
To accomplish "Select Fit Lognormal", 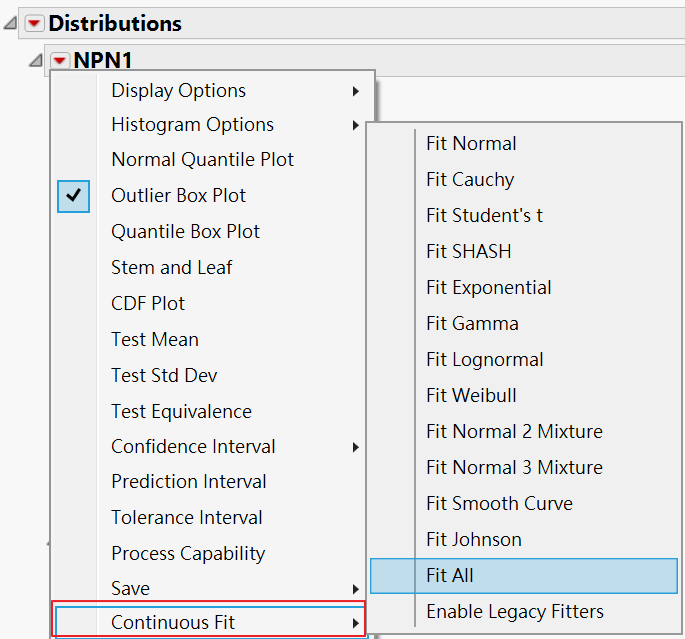I will pos(485,360).
